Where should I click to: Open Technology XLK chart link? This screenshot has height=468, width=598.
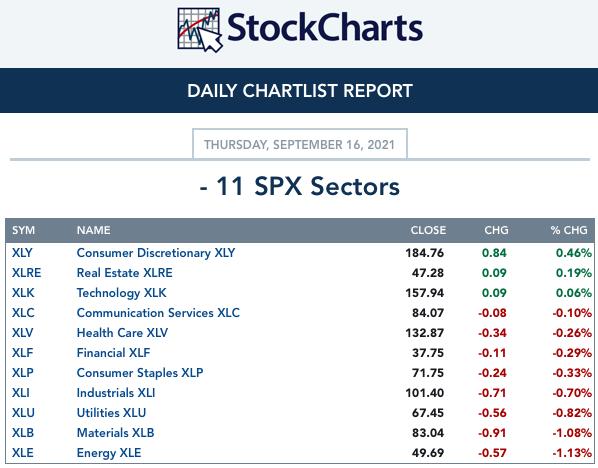pyautogui.click(x=121, y=293)
